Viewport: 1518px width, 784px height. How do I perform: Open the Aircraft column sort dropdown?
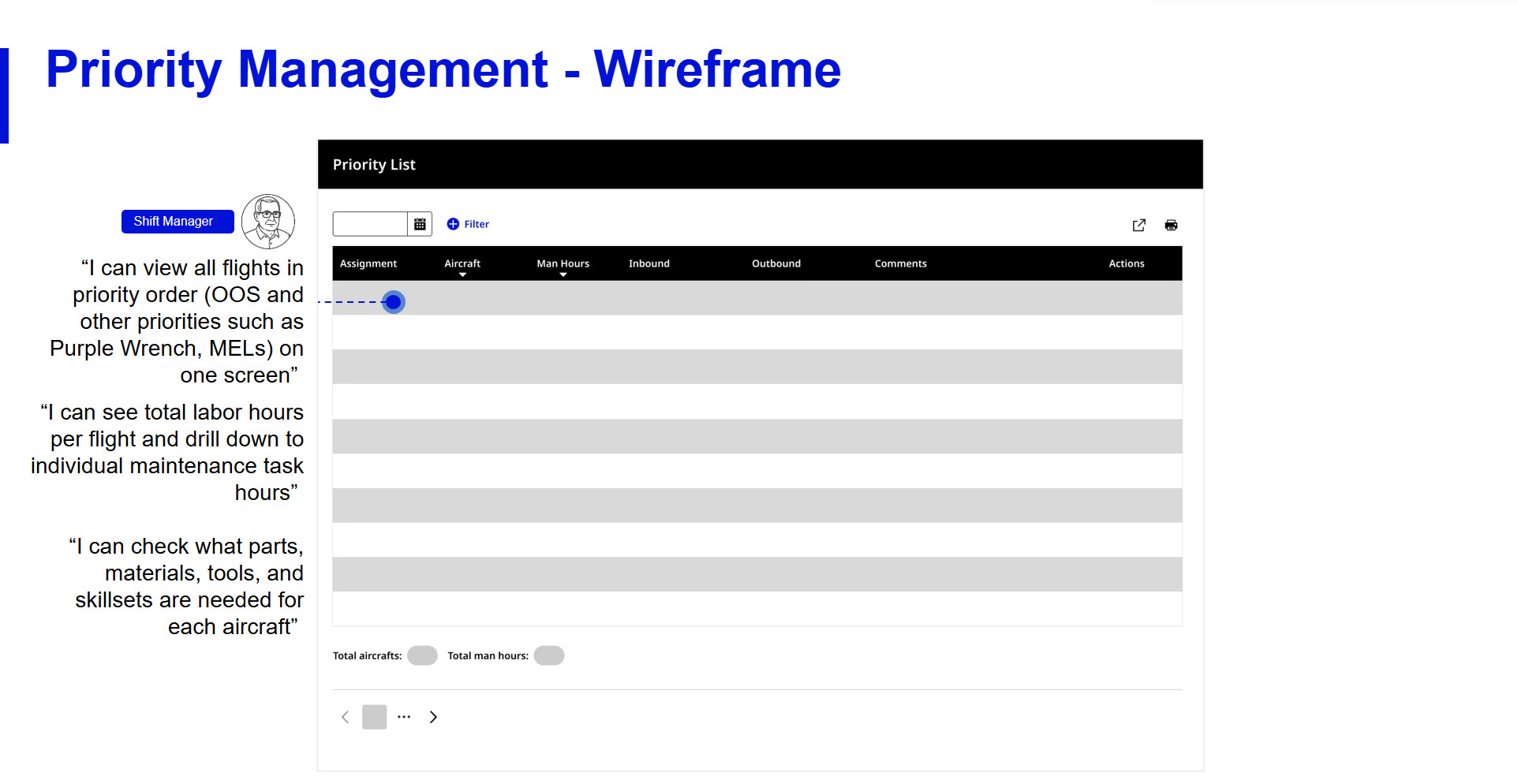462,274
